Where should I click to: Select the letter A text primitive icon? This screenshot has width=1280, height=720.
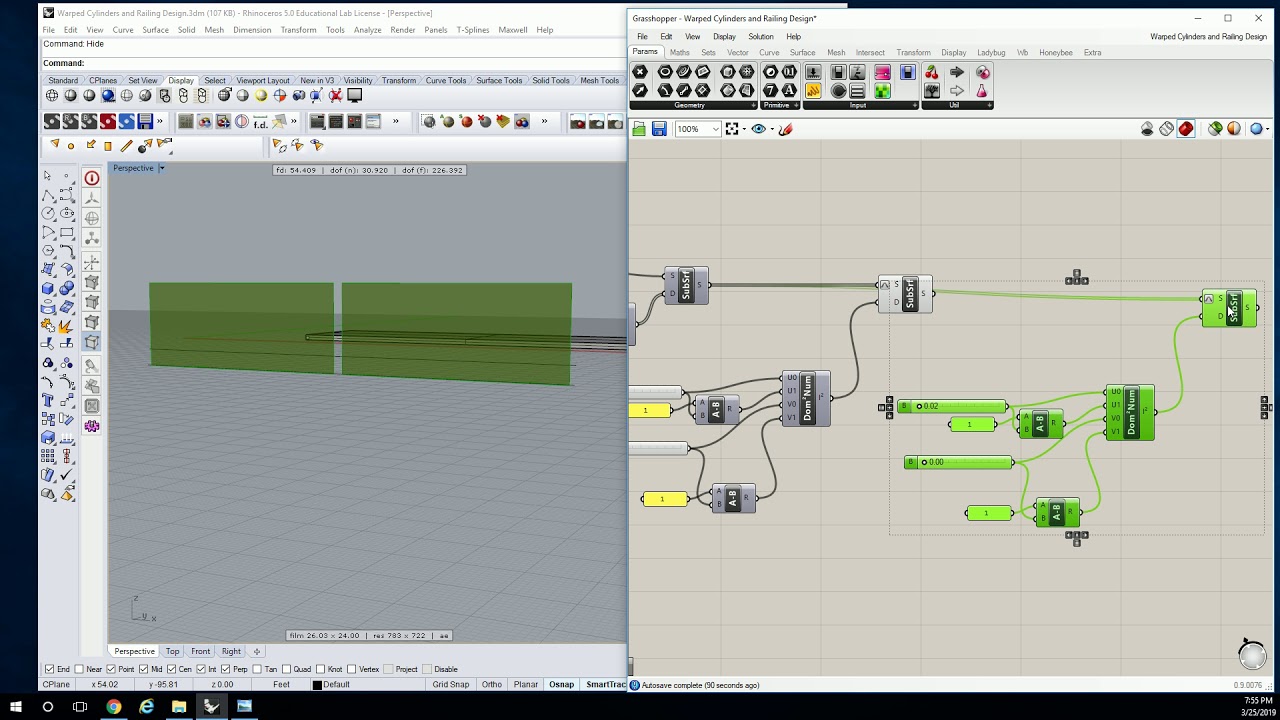(789, 91)
